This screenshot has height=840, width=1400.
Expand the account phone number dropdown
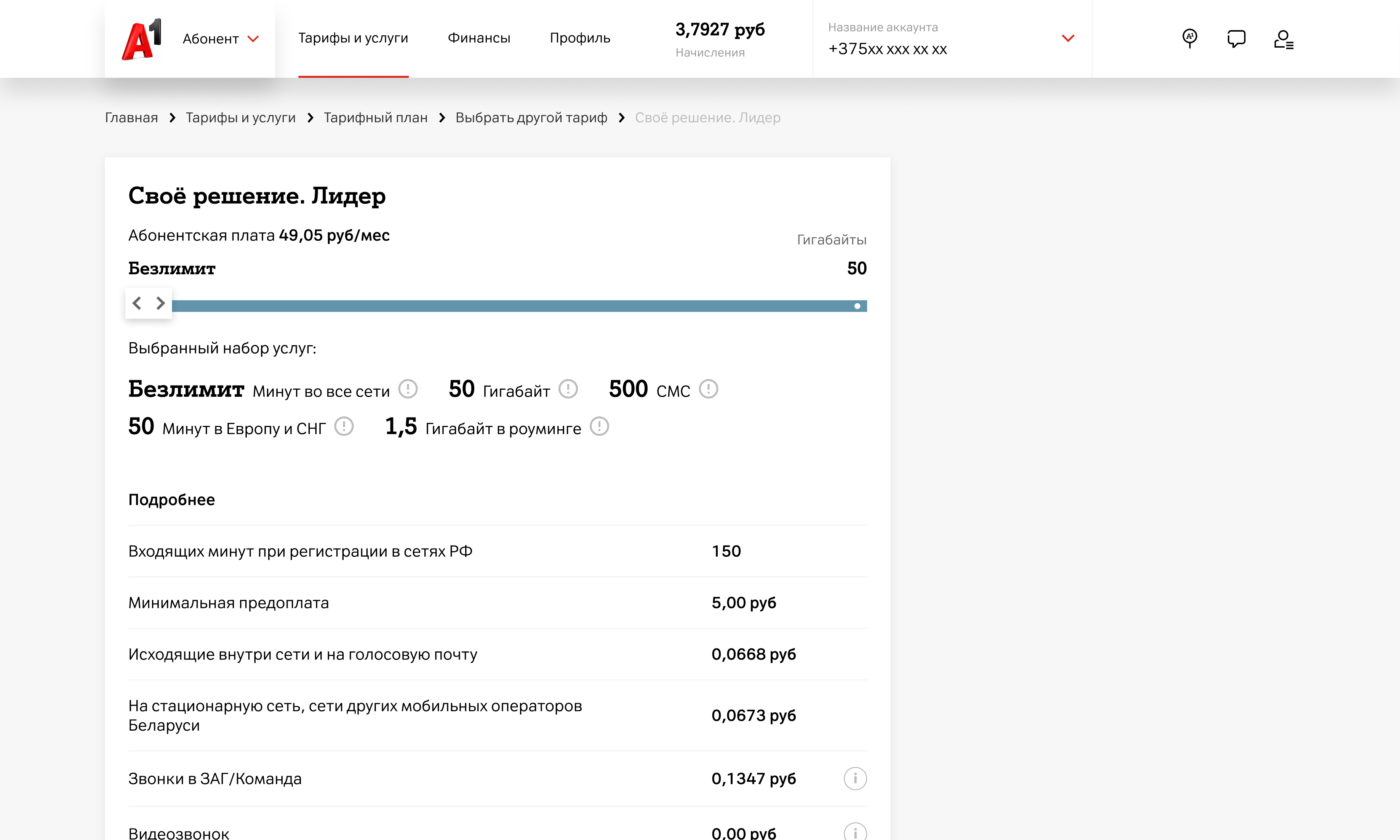point(1067,38)
